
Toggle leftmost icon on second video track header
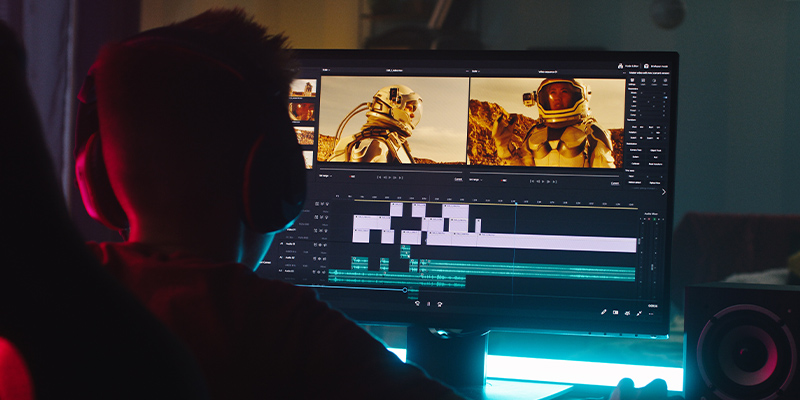(x=316, y=217)
